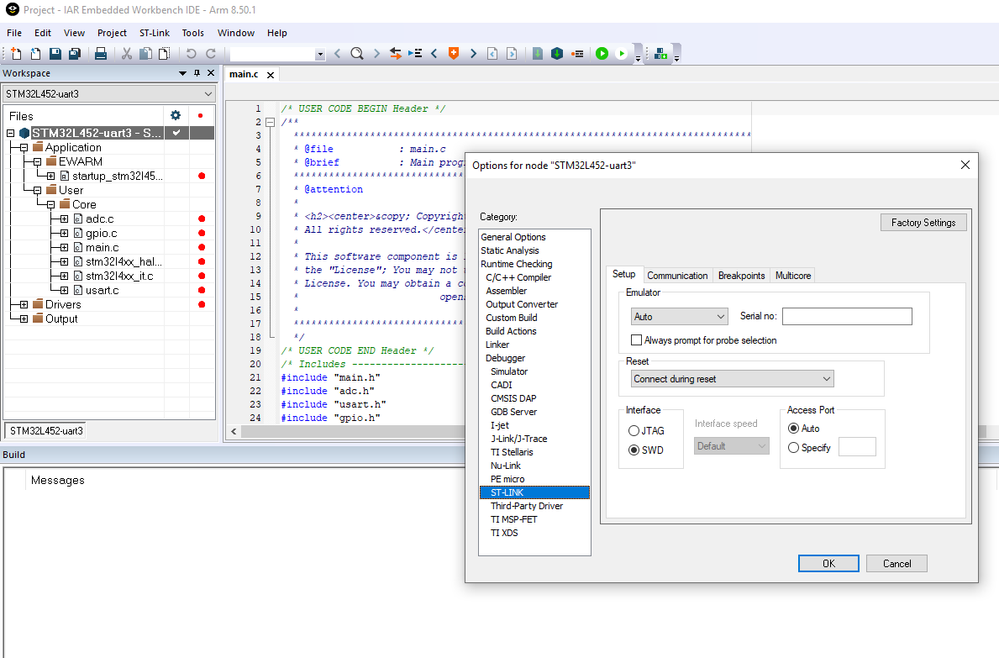Click the Redo toolbar icon

click(211, 54)
